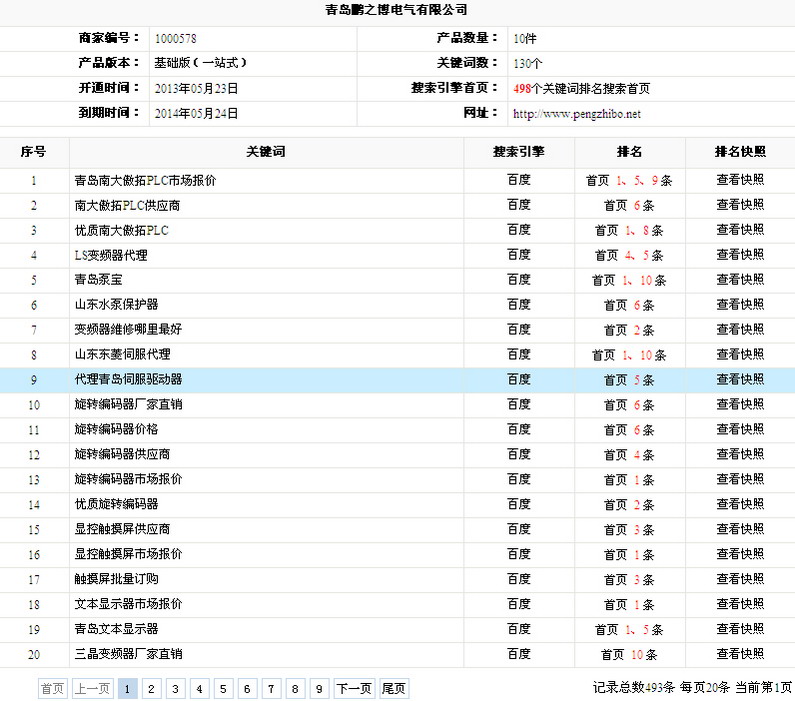Select keyword 青岛泵宝
Screen dimensions: 795x701
[x=98, y=279]
